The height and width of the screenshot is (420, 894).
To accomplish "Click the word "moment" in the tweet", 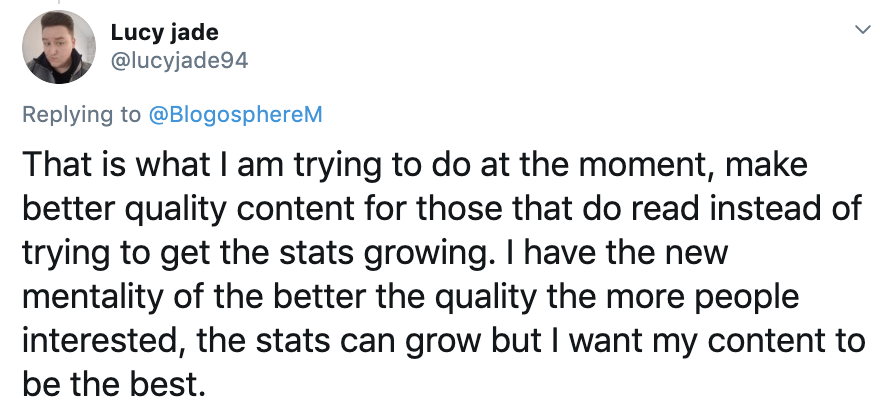I will (x=631, y=165).
